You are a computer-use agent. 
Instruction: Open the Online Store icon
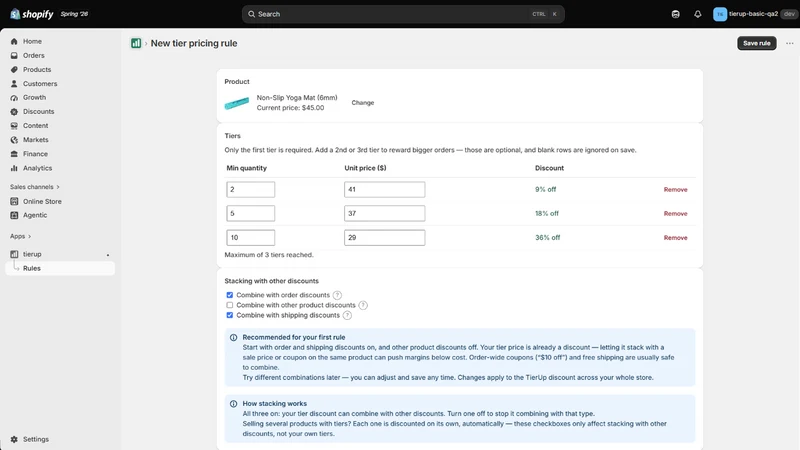click(x=14, y=202)
